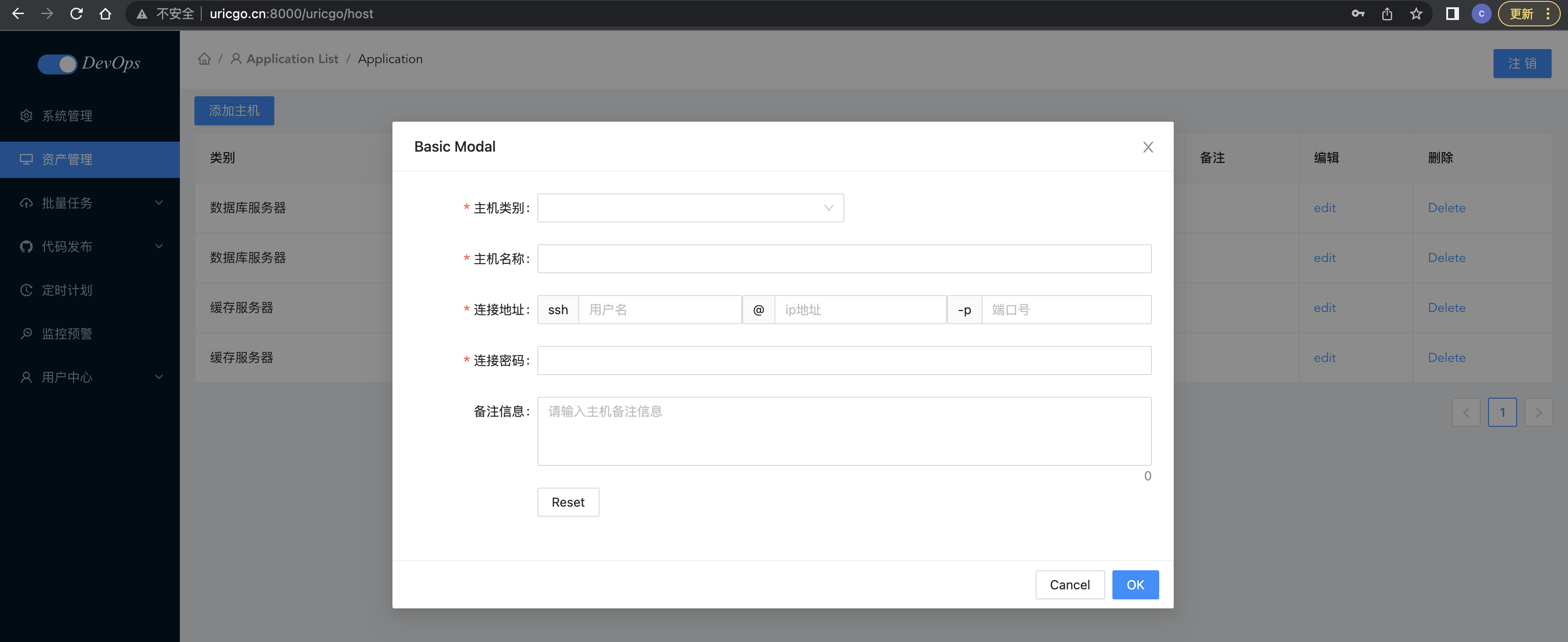The image size is (1568, 642).
Task: Click the OK button
Action: 1135,585
